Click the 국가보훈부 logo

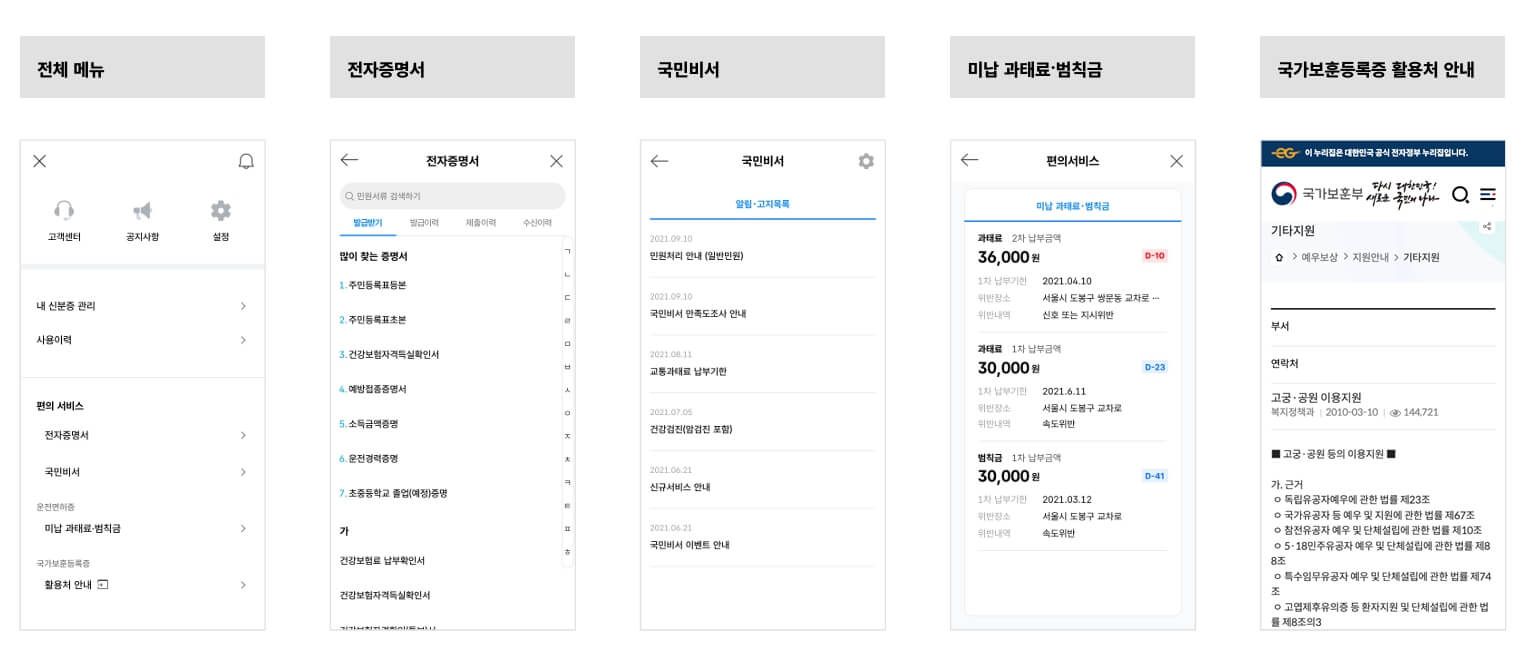[1316, 194]
